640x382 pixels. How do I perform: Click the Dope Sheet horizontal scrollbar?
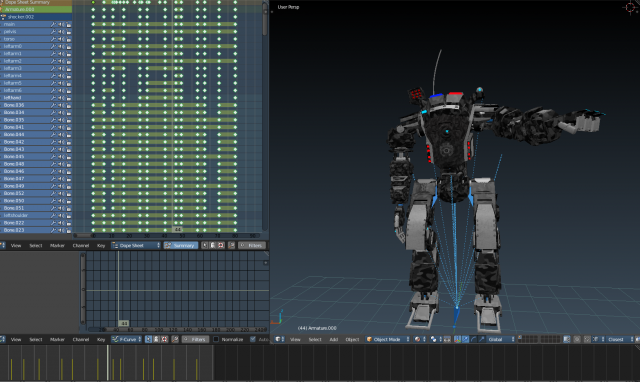(83, 235)
